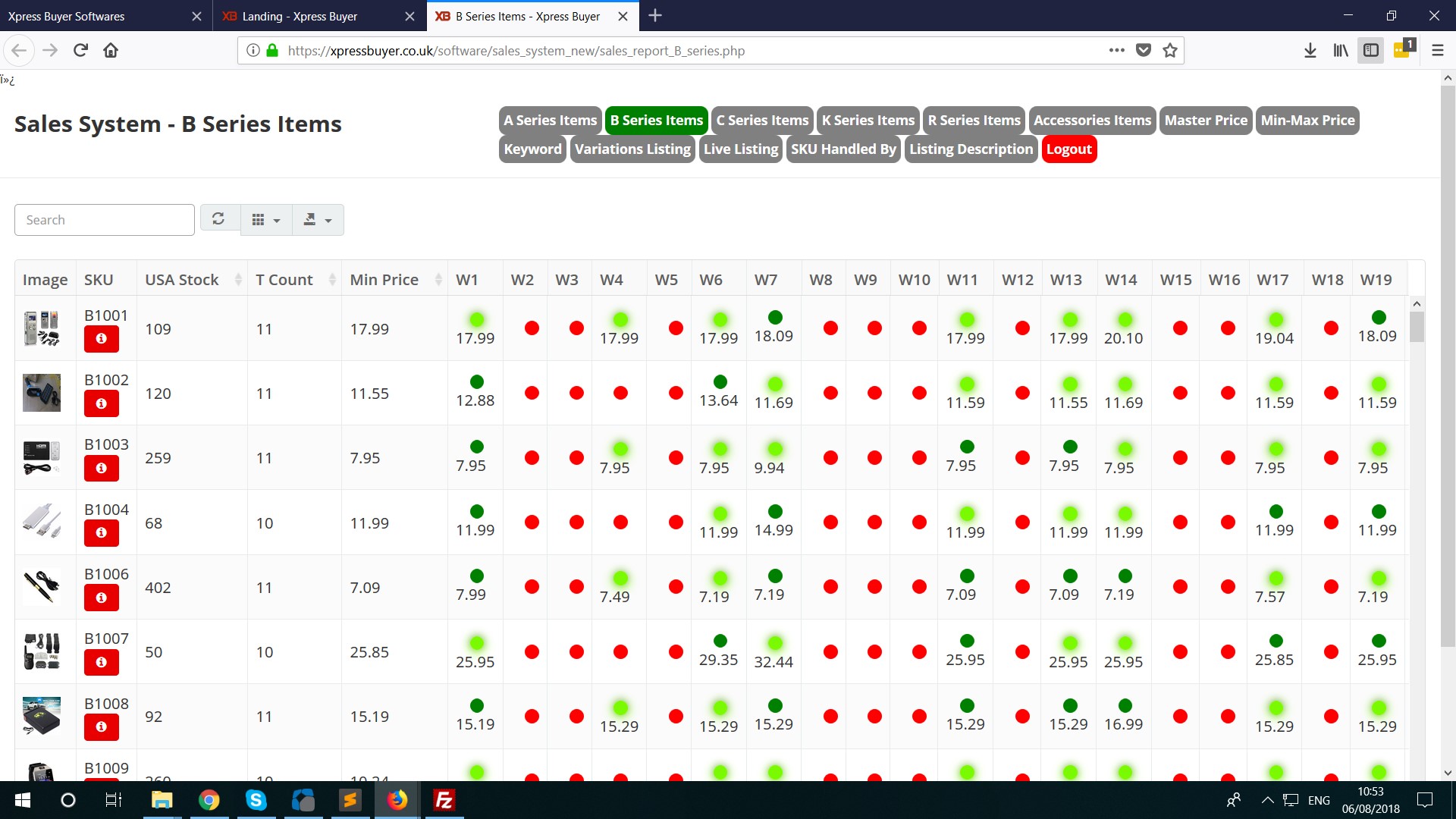Viewport: 1456px width, 819px height.
Task: Open the export data dropdown
Action: click(x=317, y=219)
